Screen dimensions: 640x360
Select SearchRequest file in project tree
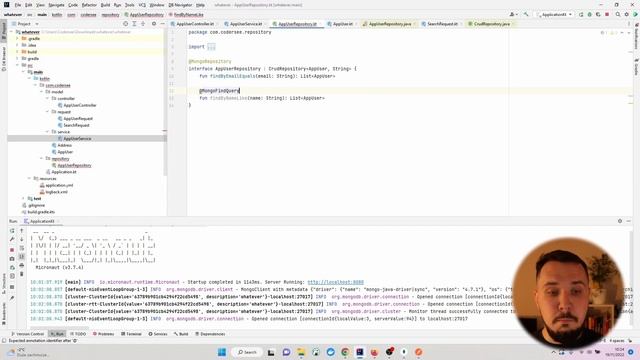76,125
